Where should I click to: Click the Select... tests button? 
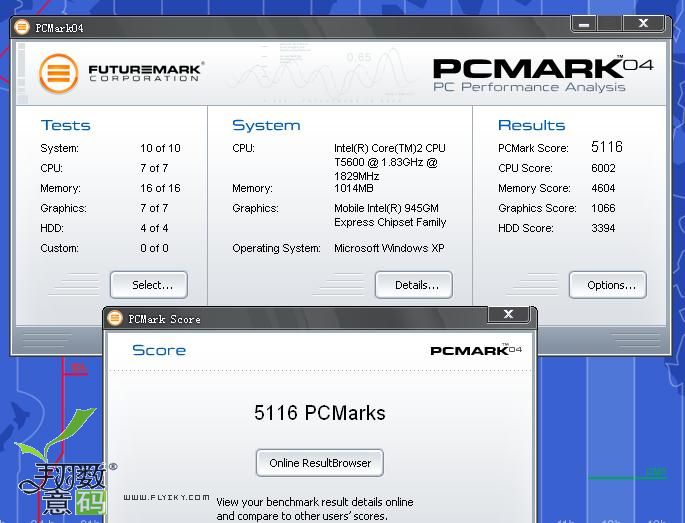pyautogui.click(x=149, y=285)
